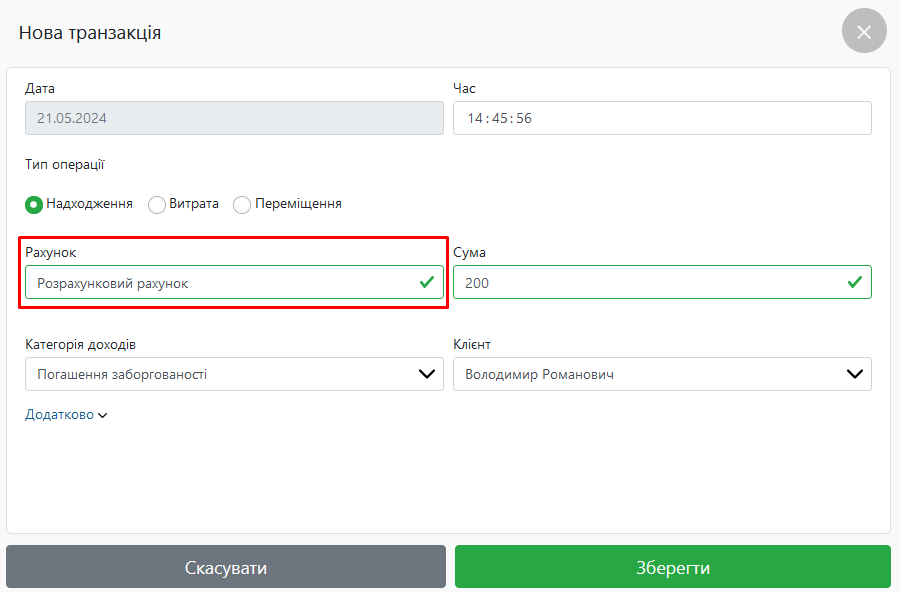This screenshot has width=900, height=592.
Task: Click the Сума field containing 200
Action: [648, 283]
